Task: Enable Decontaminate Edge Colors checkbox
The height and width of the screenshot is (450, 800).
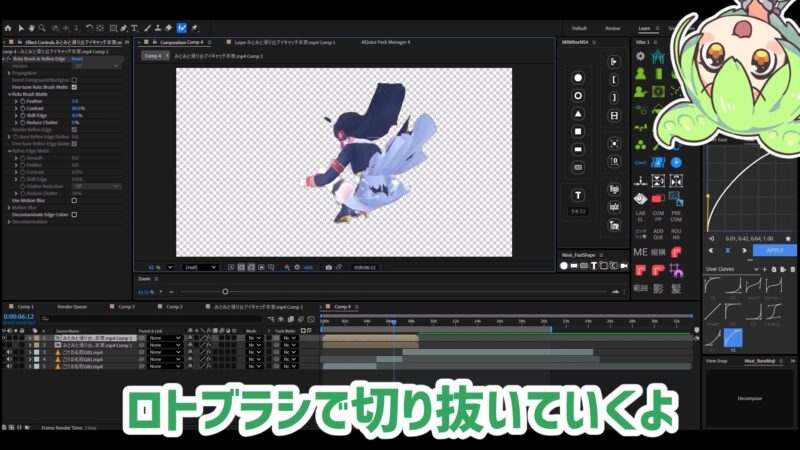Action: [74, 214]
